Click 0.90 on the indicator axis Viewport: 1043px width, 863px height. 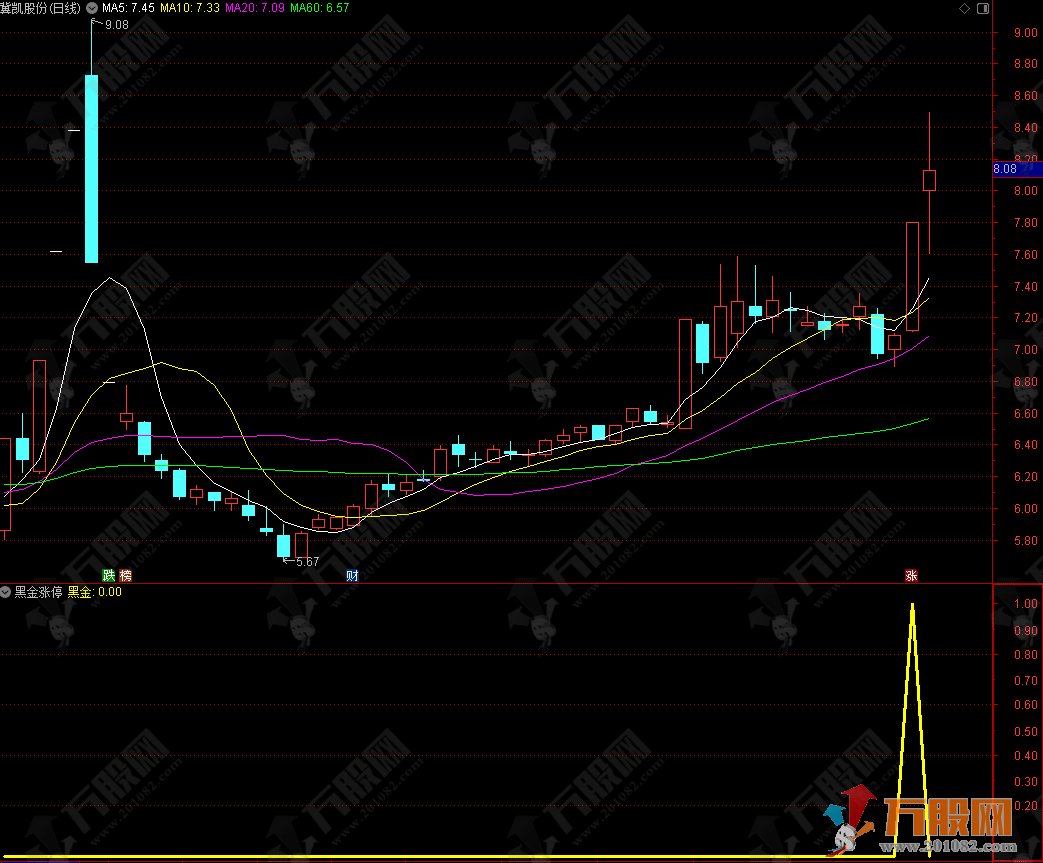pyautogui.click(x=1025, y=631)
